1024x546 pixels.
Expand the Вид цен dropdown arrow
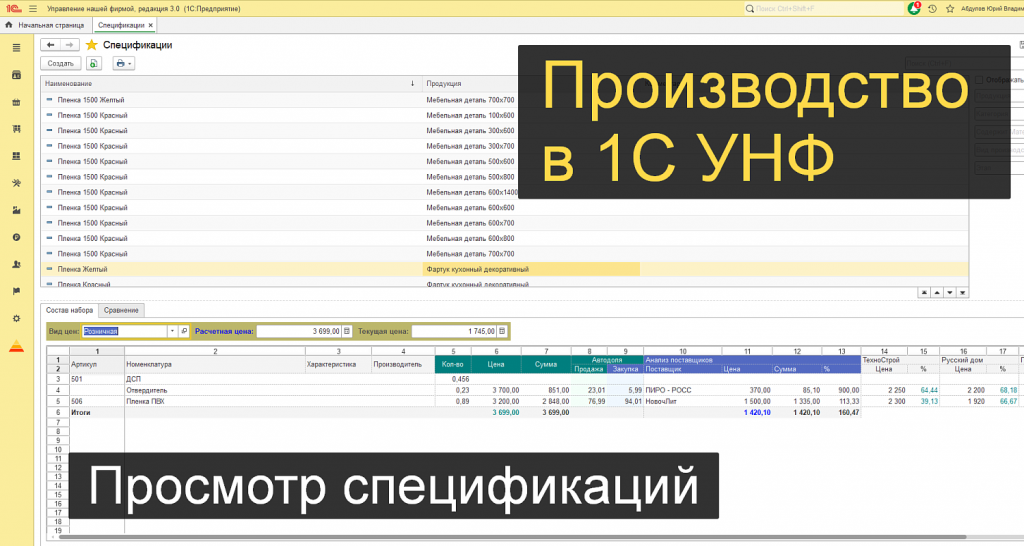click(x=172, y=331)
